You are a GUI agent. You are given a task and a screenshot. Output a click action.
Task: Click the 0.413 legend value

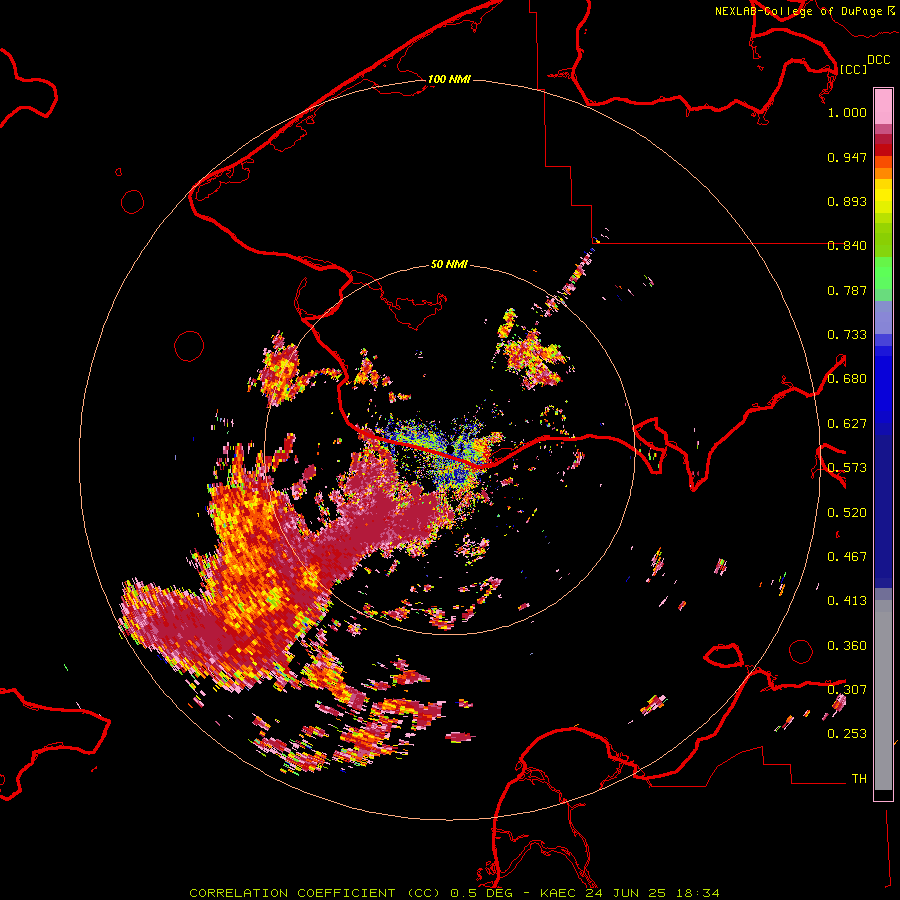click(x=847, y=601)
